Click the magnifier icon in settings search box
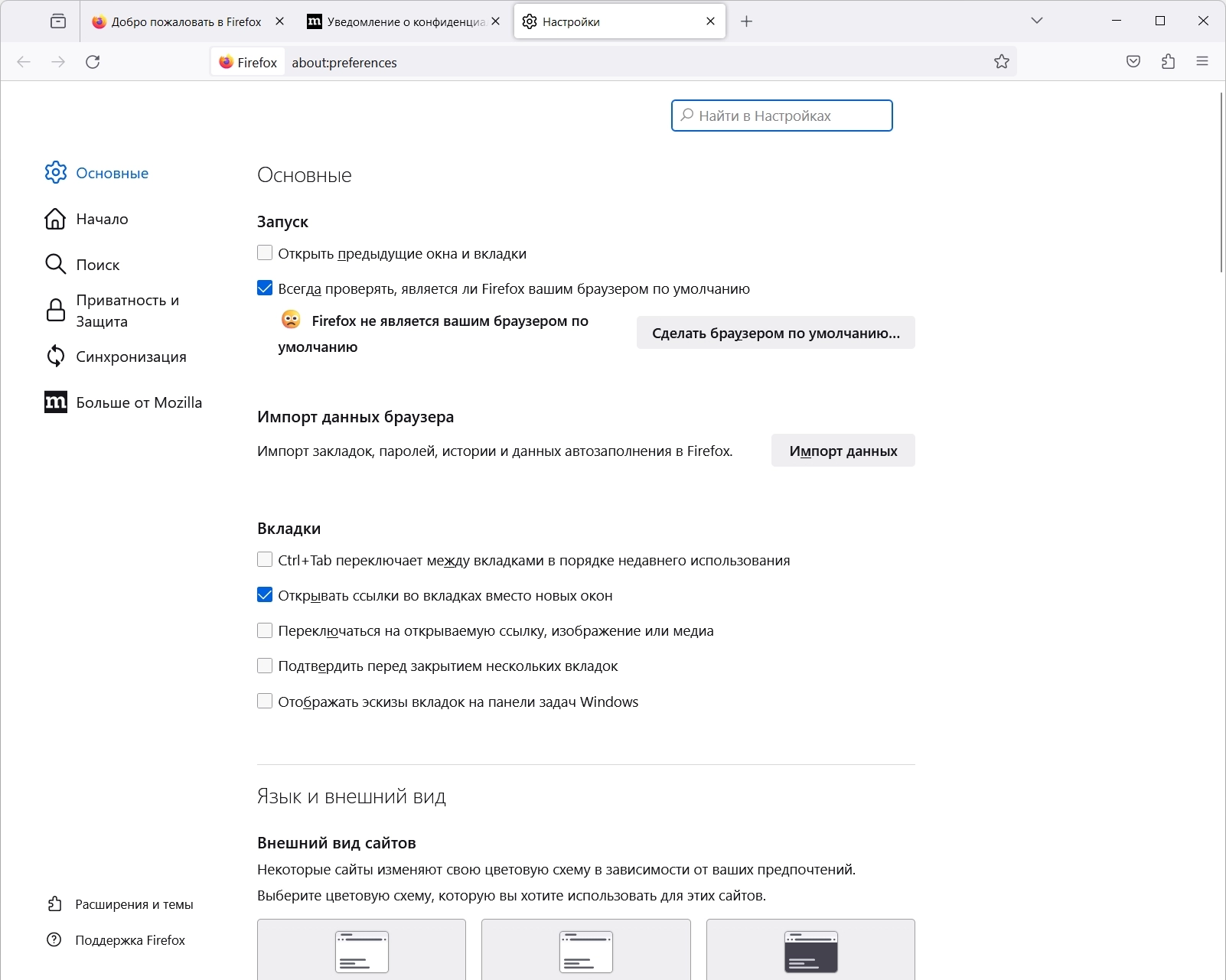The width and height of the screenshot is (1226, 980). click(687, 116)
